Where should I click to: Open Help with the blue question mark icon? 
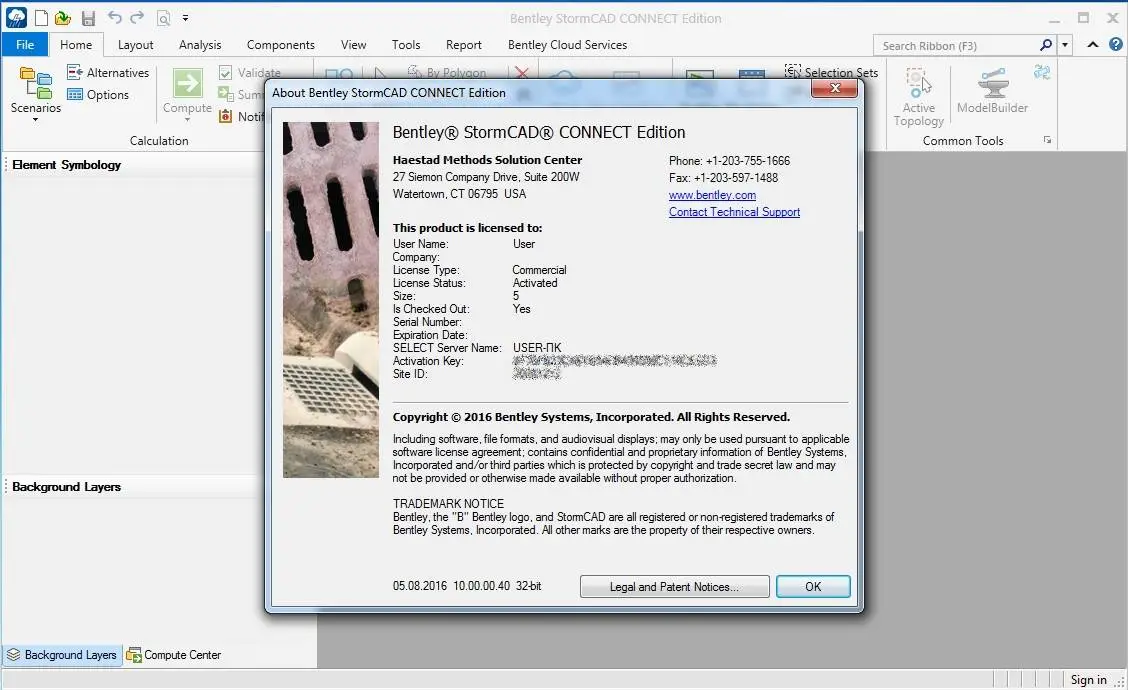point(1116,45)
